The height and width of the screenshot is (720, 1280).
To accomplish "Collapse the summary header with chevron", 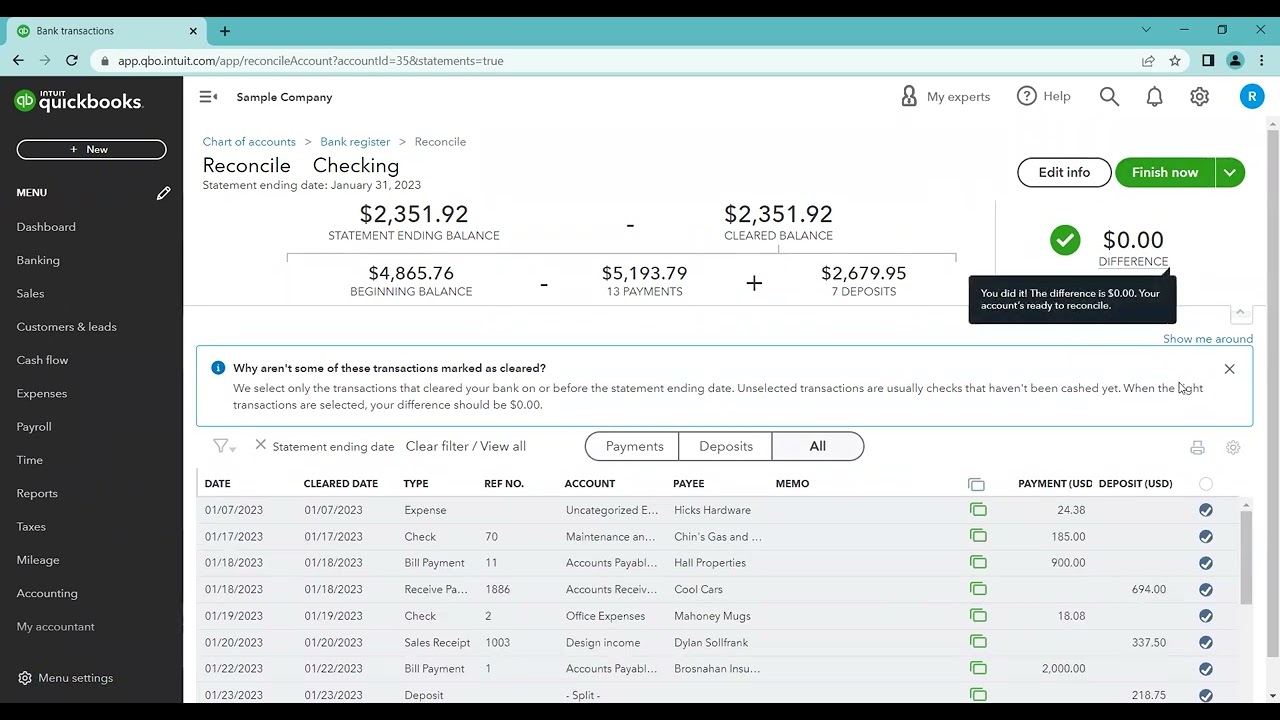I will (1240, 313).
